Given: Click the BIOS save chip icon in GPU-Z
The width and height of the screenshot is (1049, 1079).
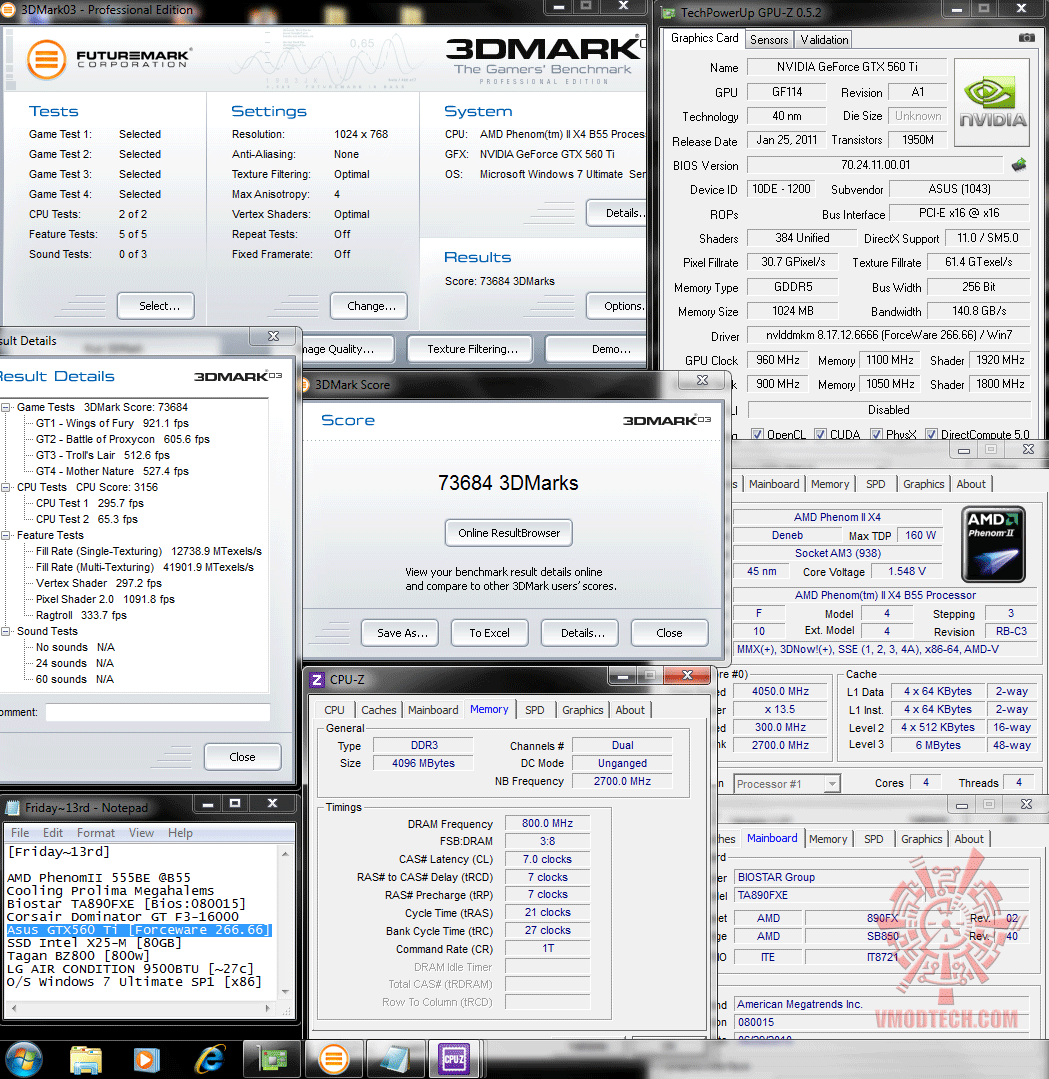Looking at the screenshot, I should tap(1019, 165).
